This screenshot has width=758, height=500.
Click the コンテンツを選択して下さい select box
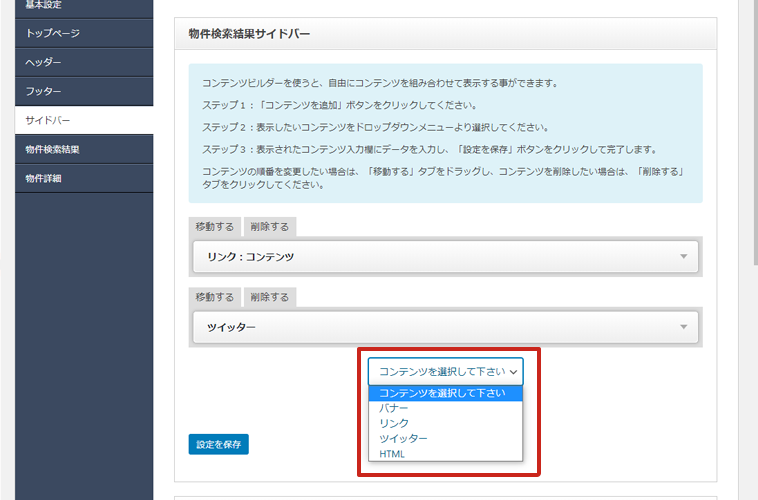(445, 371)
